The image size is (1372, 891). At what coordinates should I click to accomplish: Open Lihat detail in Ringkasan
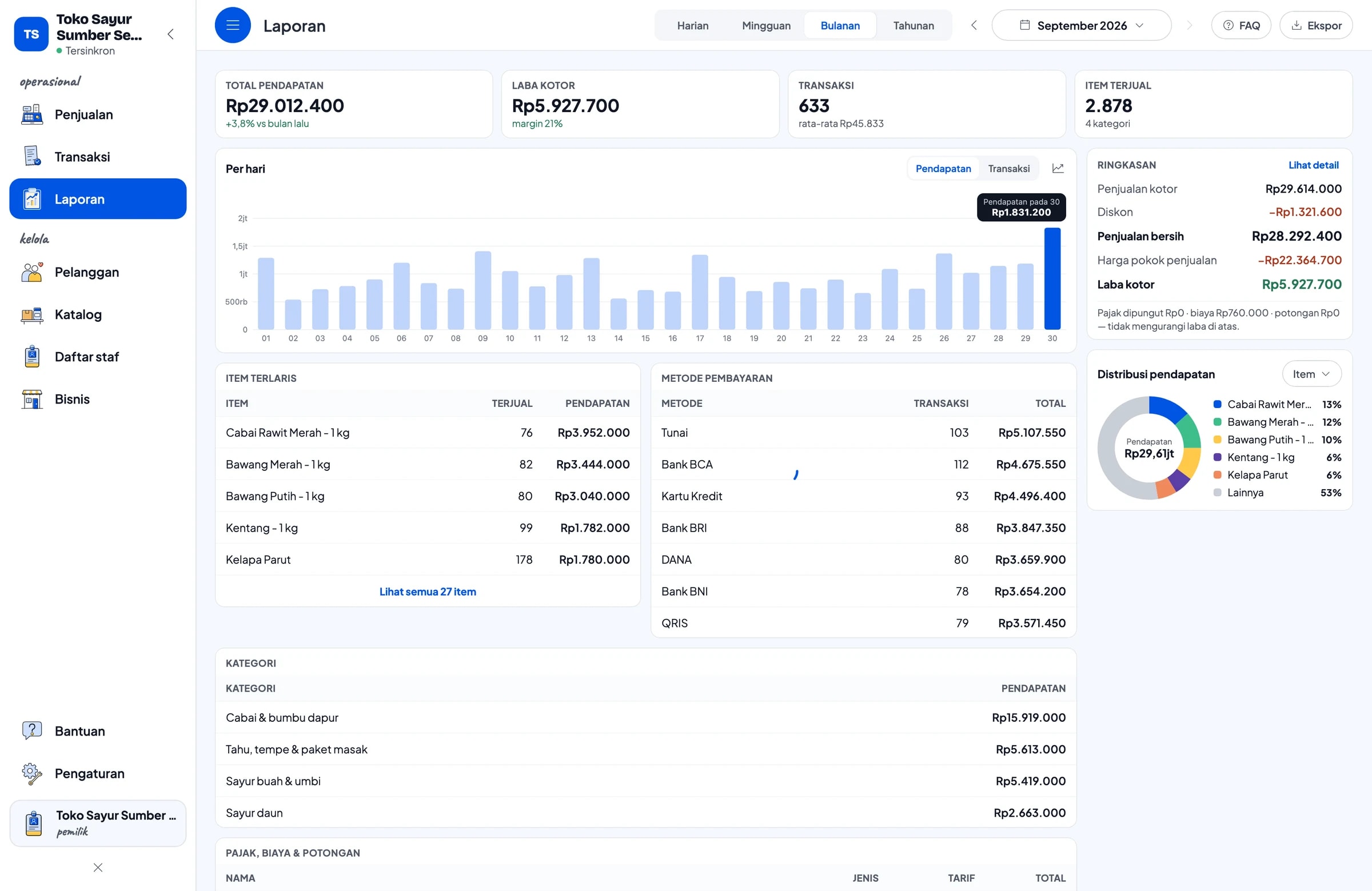1313,165
